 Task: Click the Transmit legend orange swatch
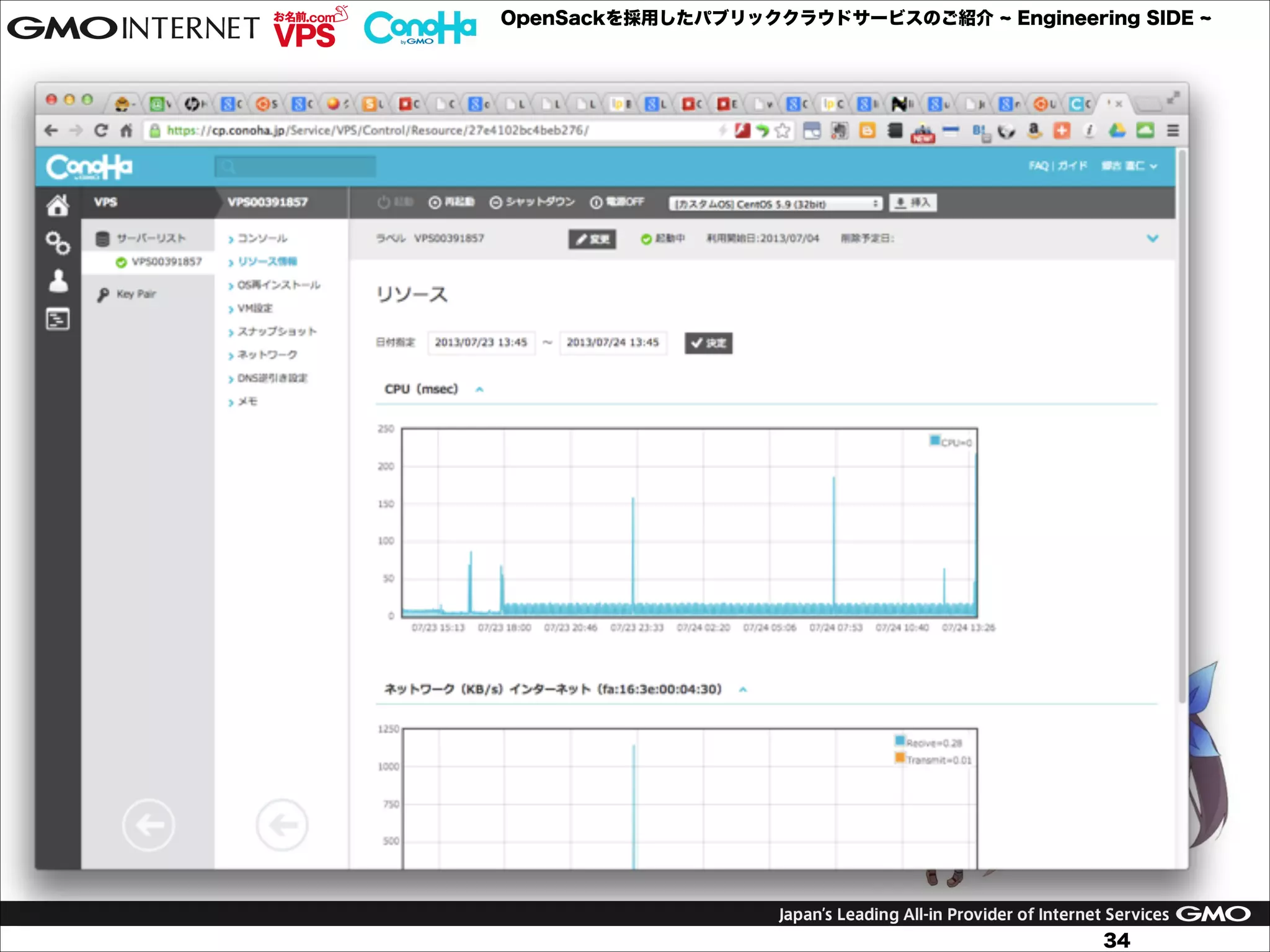pyautogui.click(x=900, y=758)
